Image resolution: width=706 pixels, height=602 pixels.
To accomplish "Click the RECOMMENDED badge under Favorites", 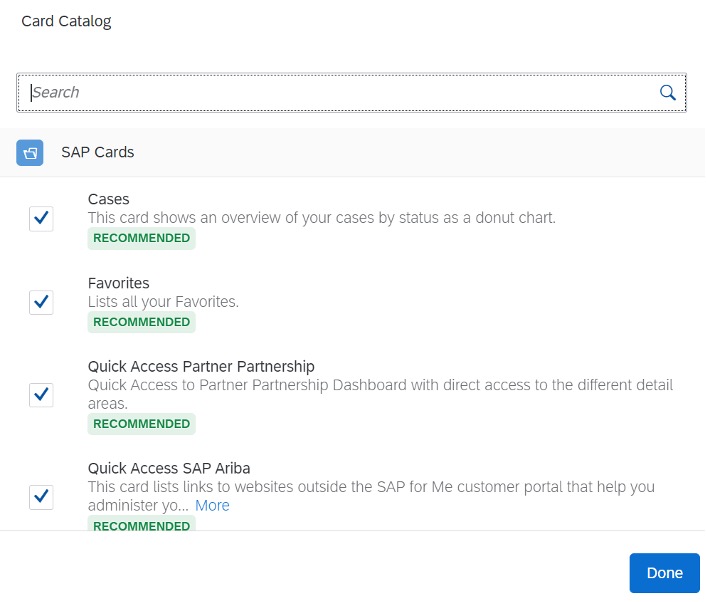I will point(141,322).
